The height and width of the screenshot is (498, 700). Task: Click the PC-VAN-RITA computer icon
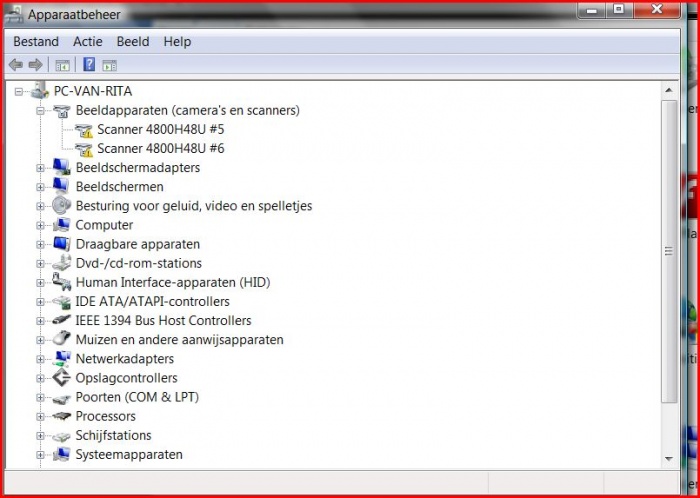tap(40, 91)
